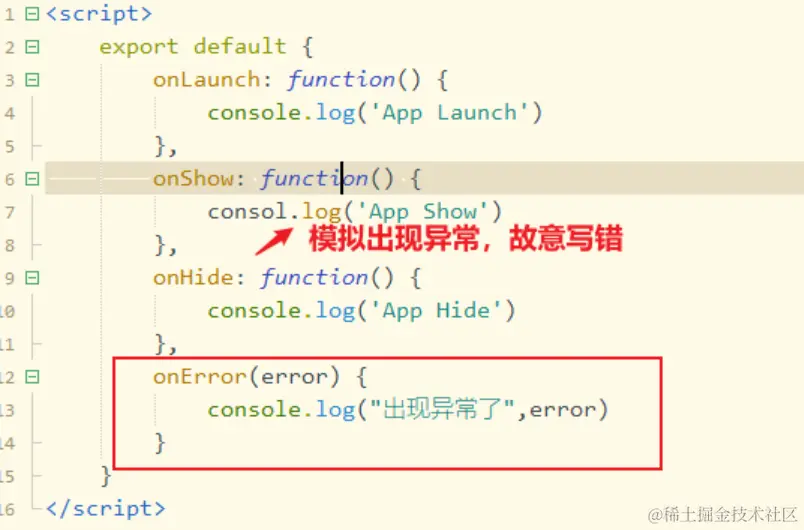Screen dimensions: 804x530
Task: Click the closing script tag
Action: pos(106,508)
